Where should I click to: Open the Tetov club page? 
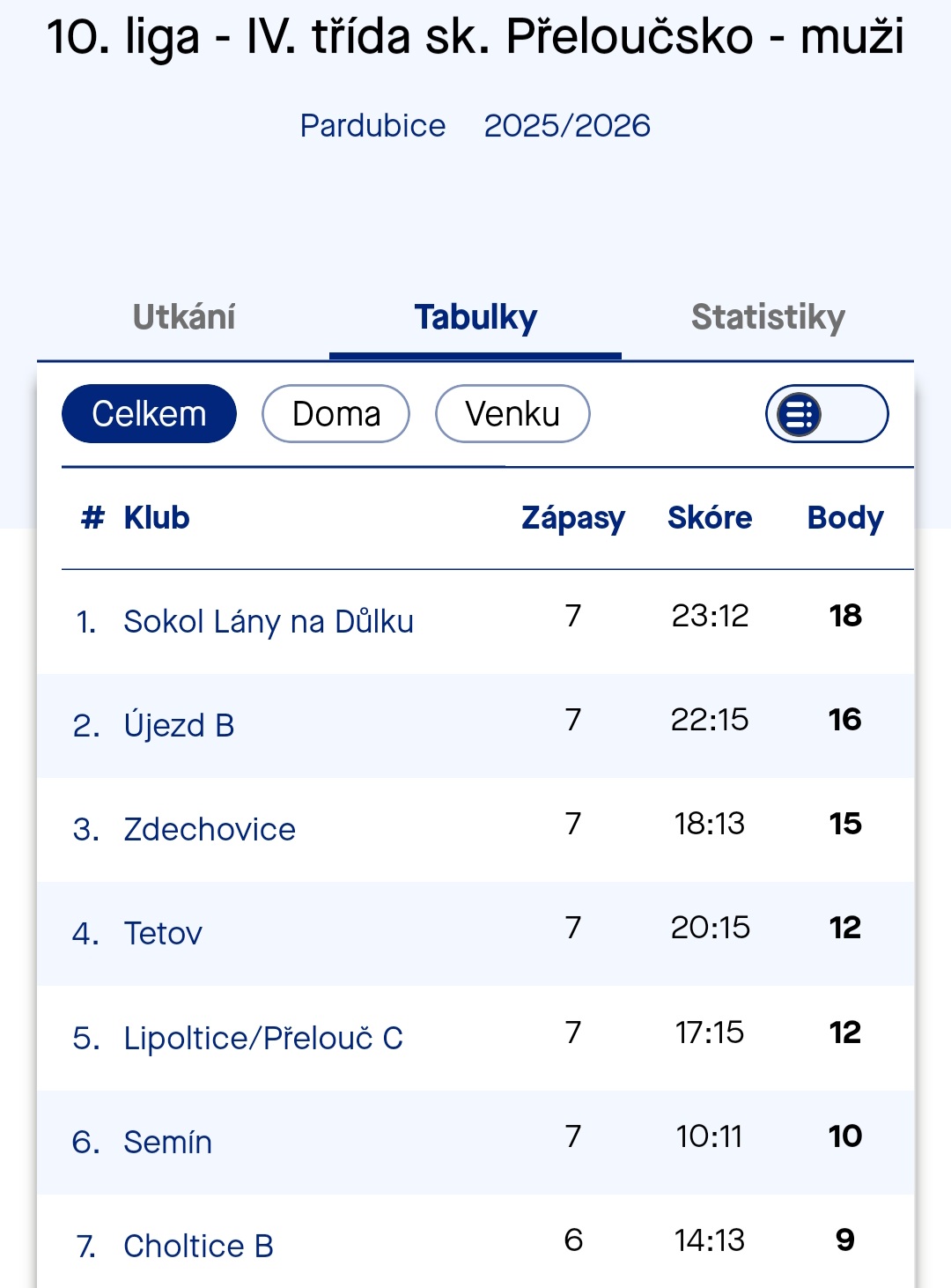[163, 934]
